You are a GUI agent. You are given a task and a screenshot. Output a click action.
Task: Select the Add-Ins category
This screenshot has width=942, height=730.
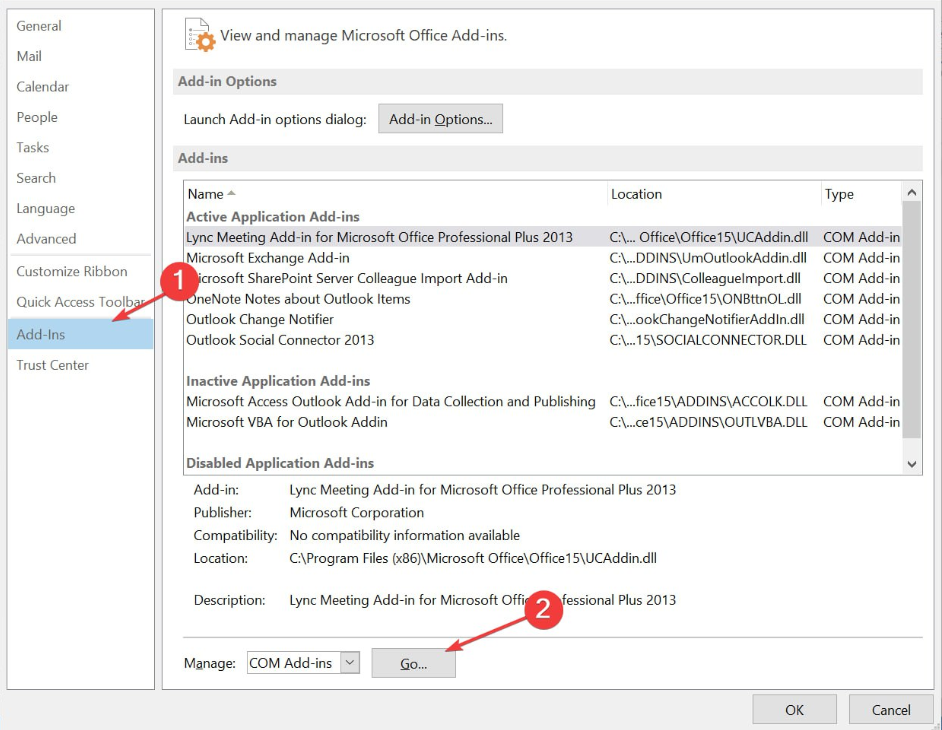coord(81,334)
